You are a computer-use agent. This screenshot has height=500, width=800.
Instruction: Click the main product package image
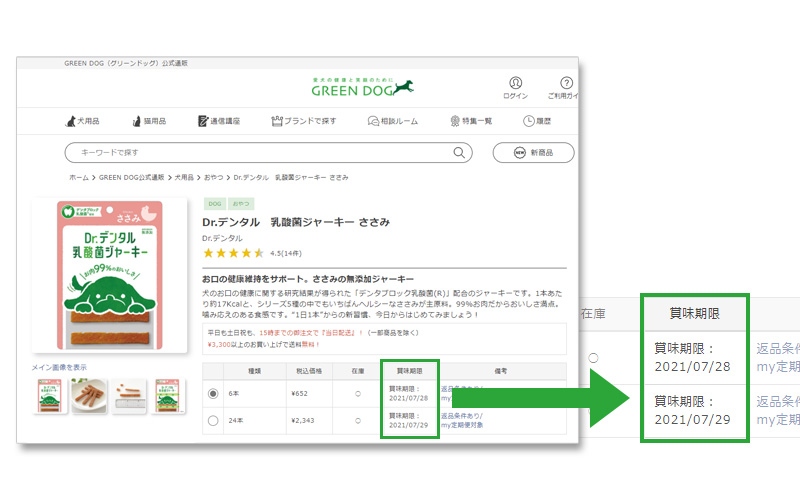[x=110, y=275]
